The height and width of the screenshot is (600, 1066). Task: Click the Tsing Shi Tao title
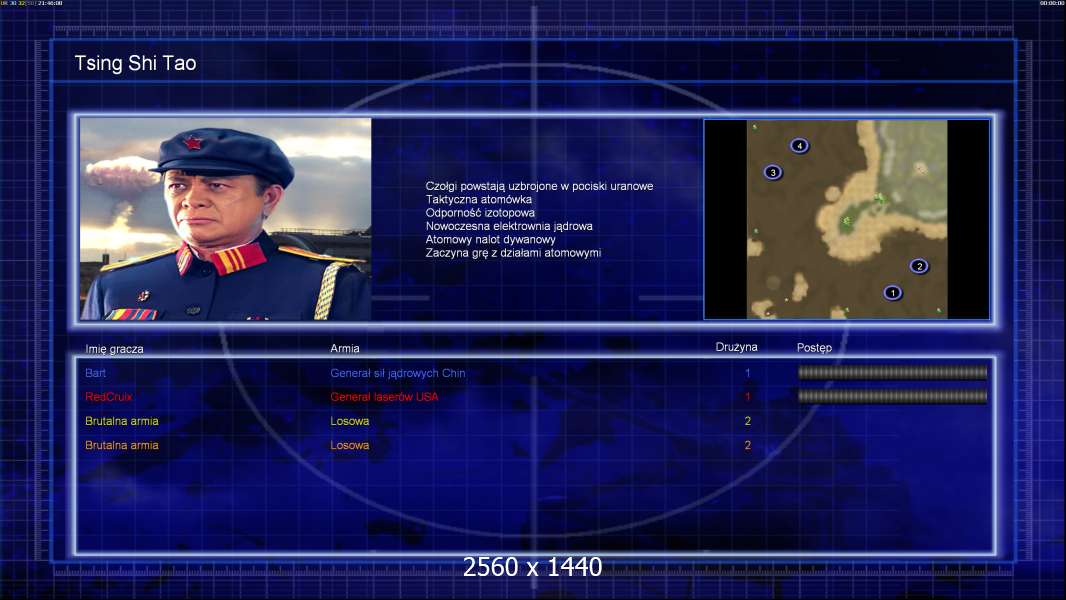(135, 63)
